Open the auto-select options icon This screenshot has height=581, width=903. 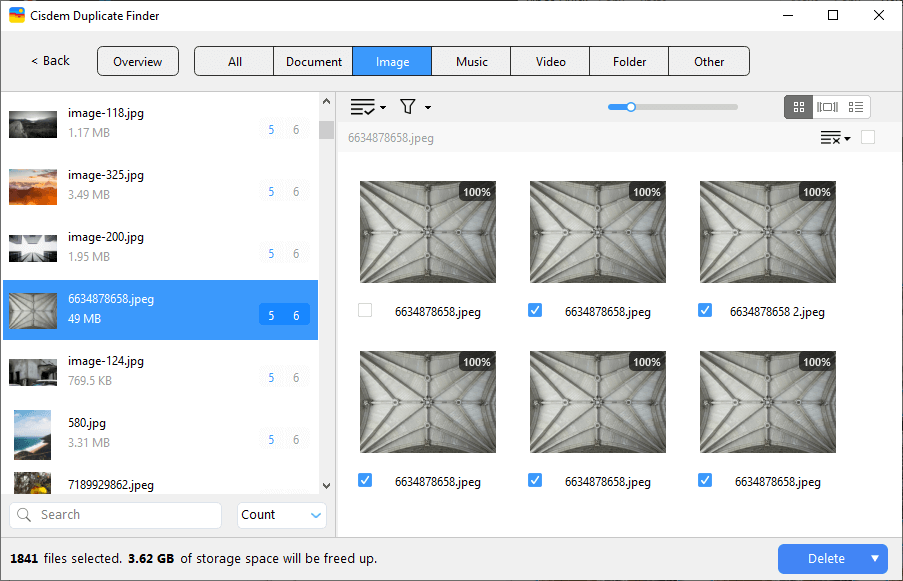click(365, 107)
